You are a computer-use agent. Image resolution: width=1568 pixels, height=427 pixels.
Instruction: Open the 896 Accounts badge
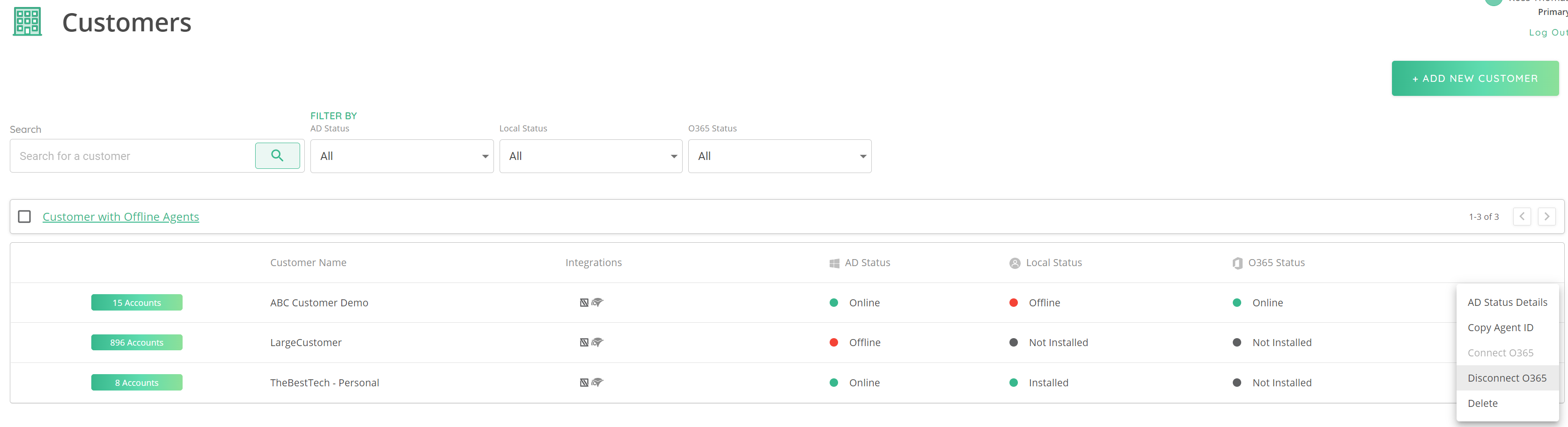point(137,342)
